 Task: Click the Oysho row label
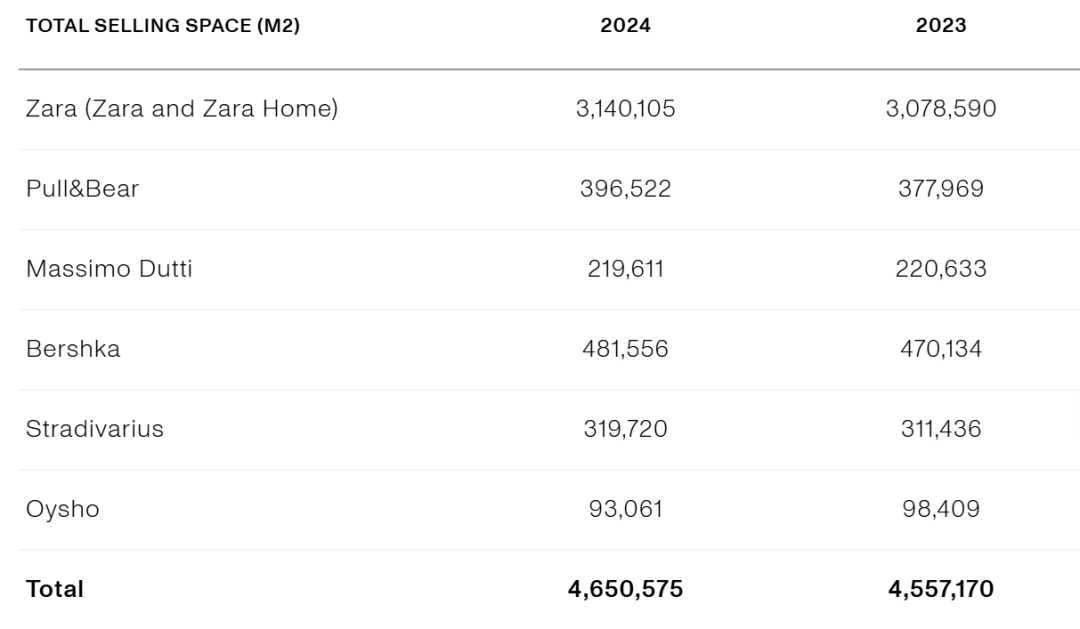click(63, 509)
